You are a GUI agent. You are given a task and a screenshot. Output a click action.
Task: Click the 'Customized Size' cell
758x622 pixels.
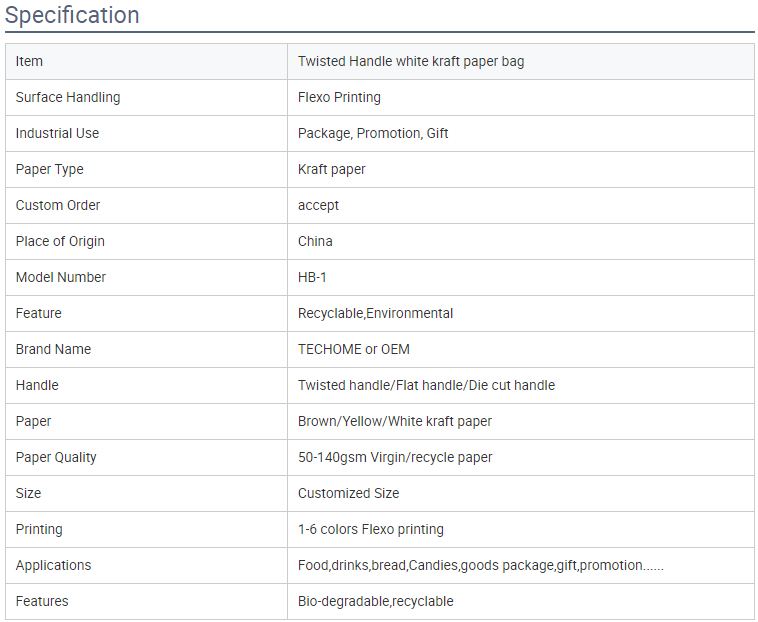coord(521,493)
